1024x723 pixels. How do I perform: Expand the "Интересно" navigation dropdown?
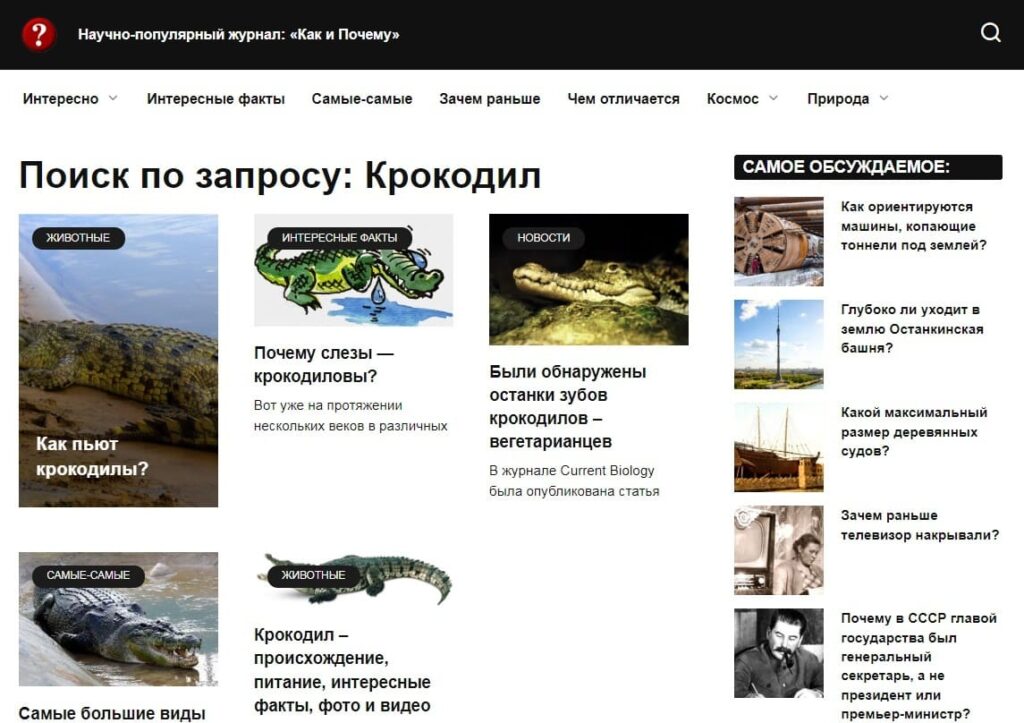click(62, 99)
